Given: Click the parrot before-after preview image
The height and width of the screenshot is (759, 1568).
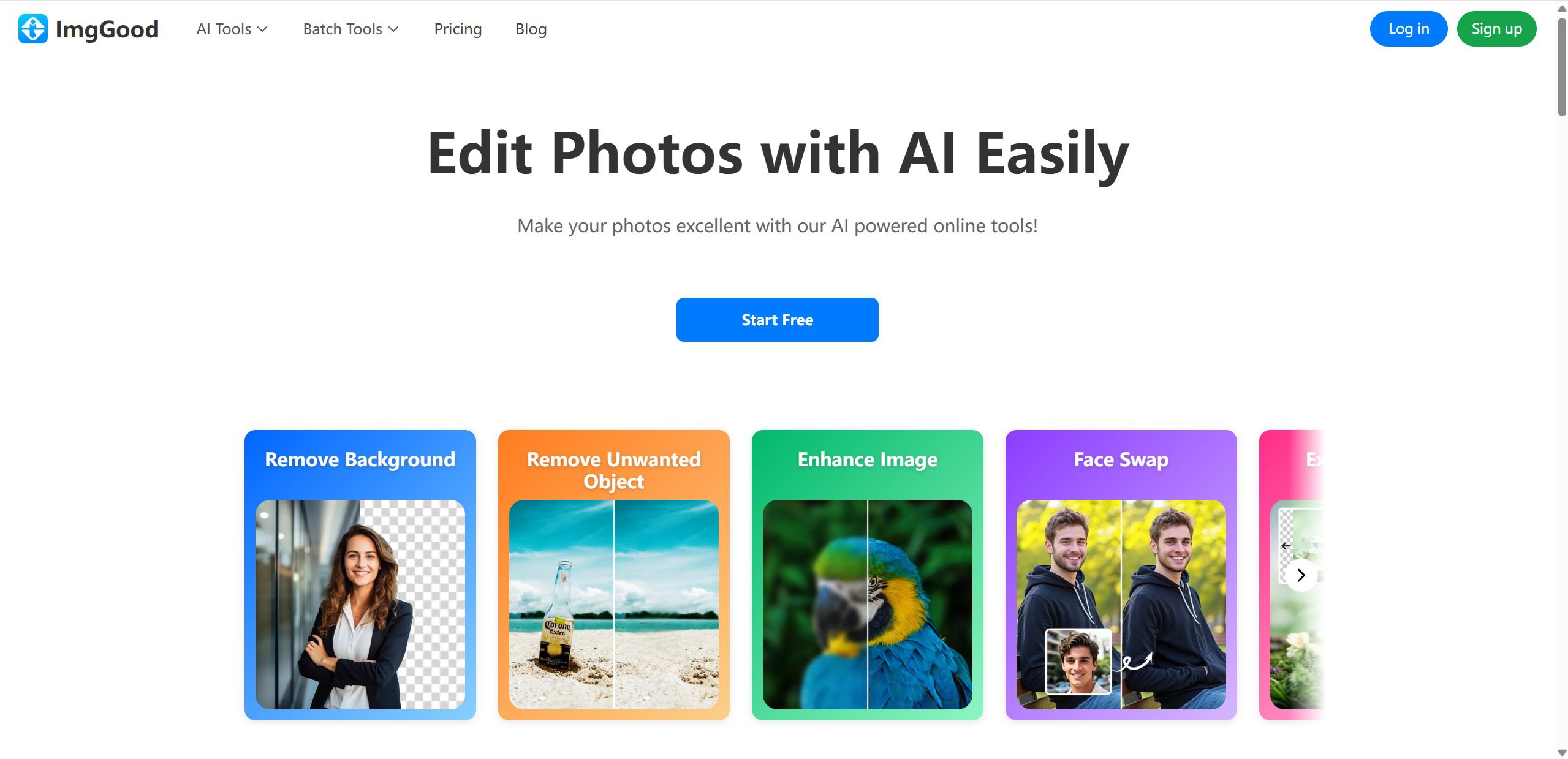Looking at the screenshot, I should (868, 605).
